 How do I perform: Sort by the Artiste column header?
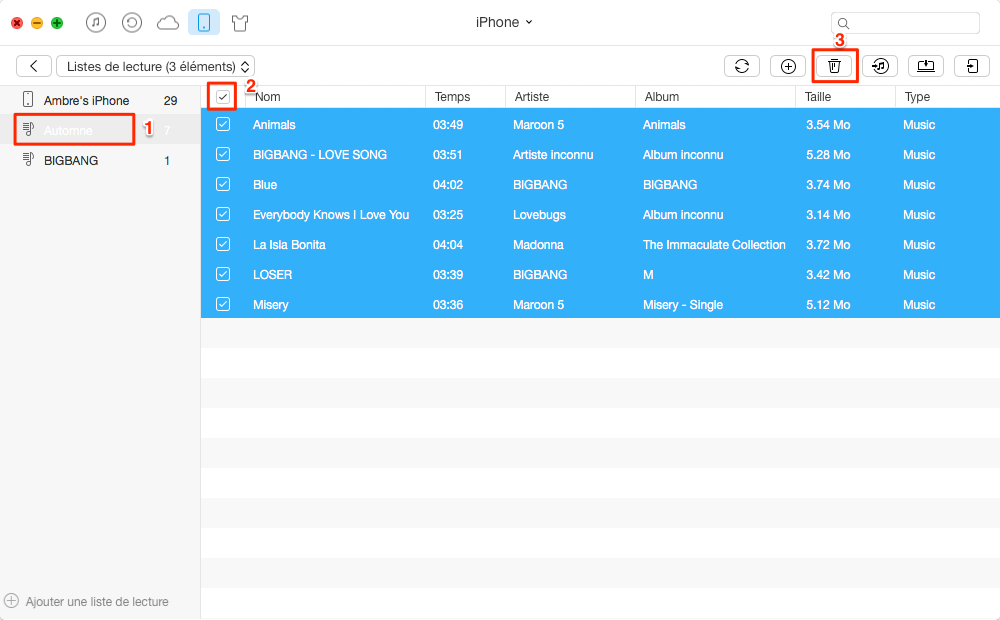click(570, 97)
